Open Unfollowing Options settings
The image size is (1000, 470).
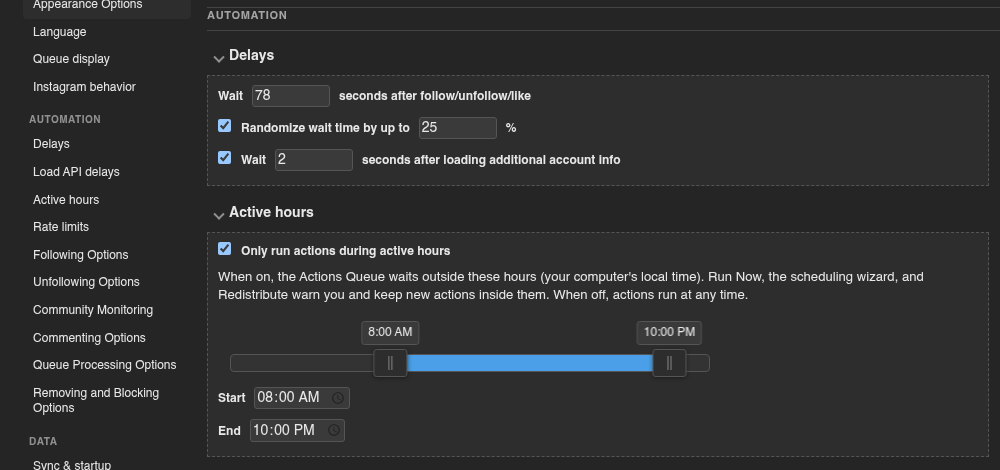[86, 282]
